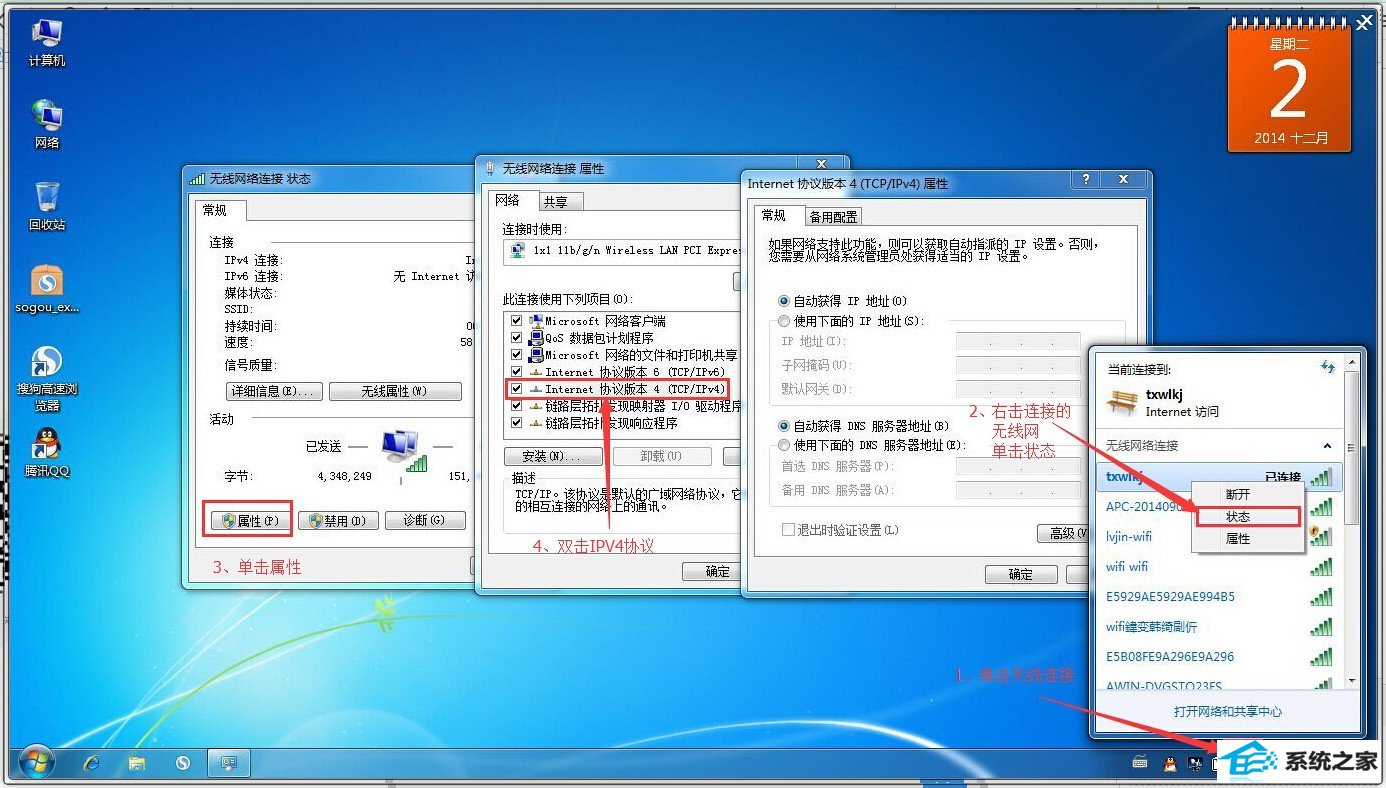Click the 详细信息(E)... button
Viewport: 1386px width, 788px height.
click(x=274, y=391)
